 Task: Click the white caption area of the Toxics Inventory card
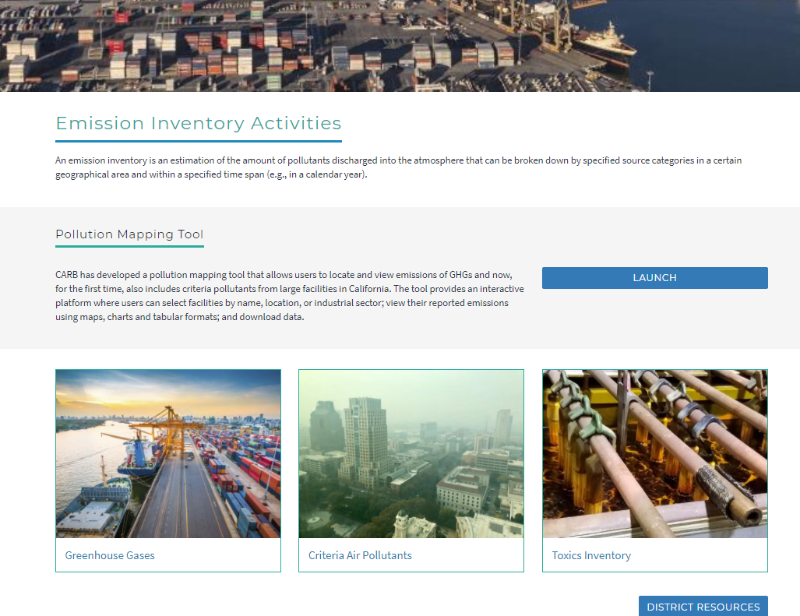(x=700, y=556)
